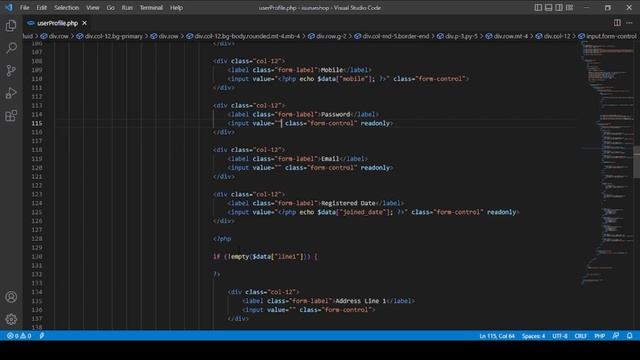
Task: Expand breadcrumb div.col-12.bg-primary
Action: pos(110,36)
